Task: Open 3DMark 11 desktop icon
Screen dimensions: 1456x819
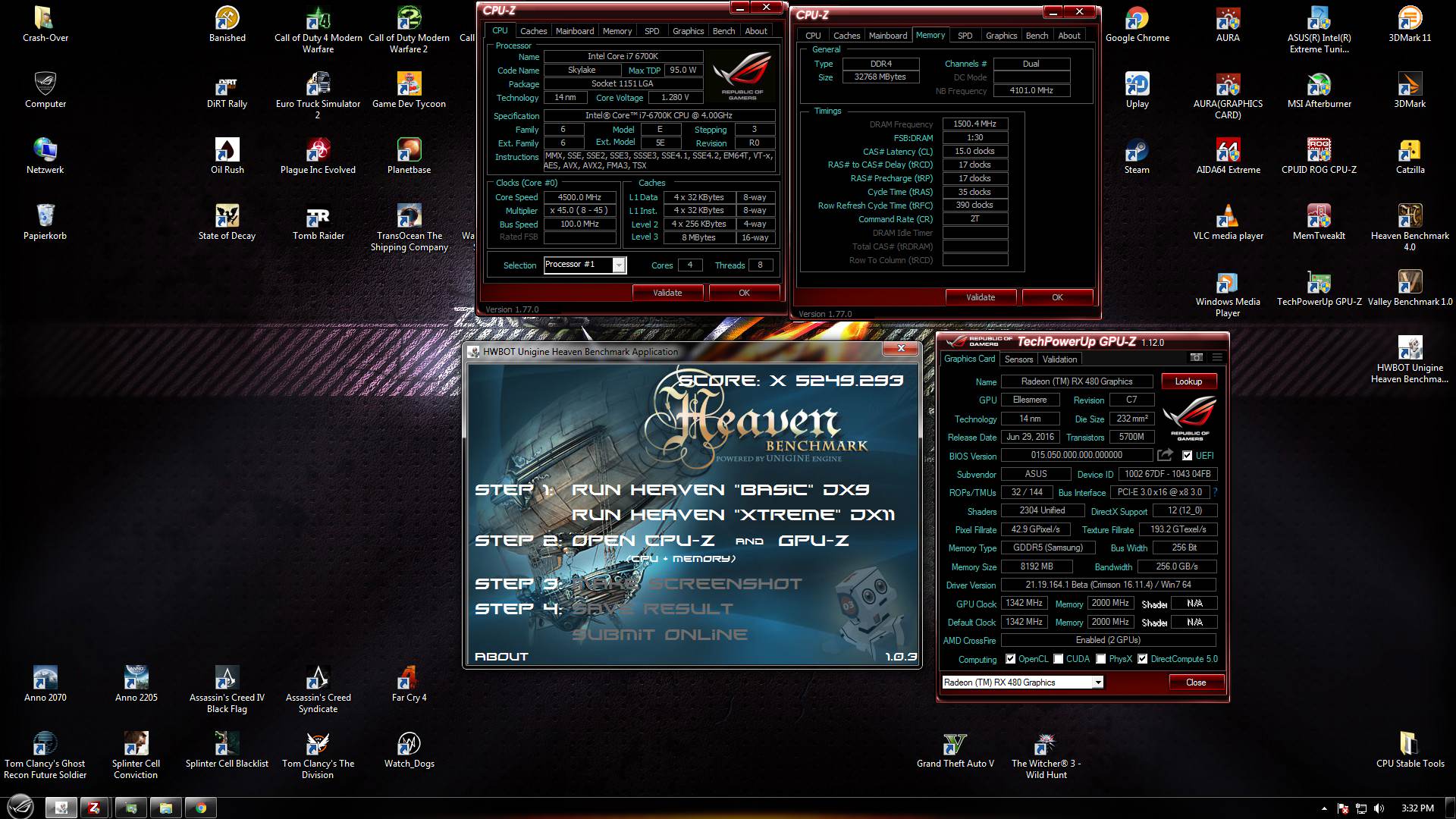Action: point(1410,25)
